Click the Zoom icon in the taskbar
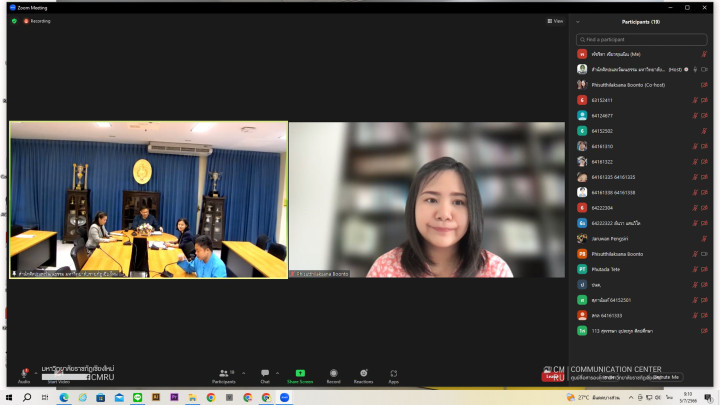720x405 pixels. (284, 397)
